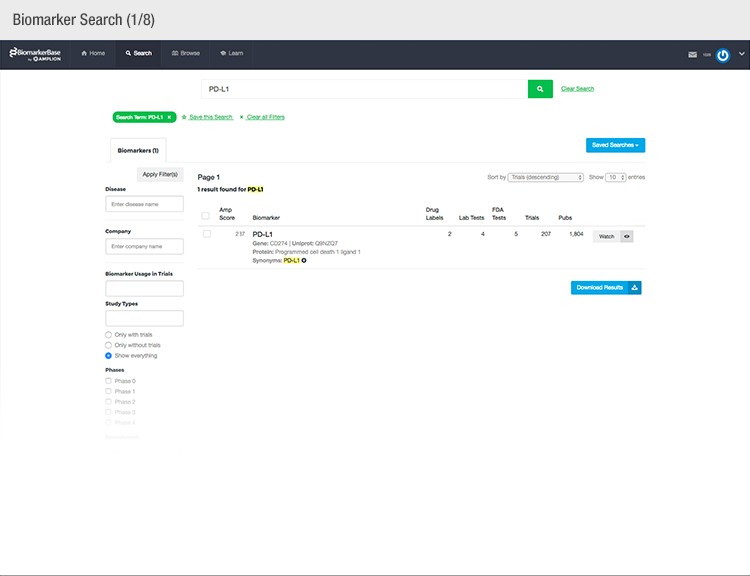Open the Sort by dropdown
The width and height of the screenshot is (750, 576).
pos(546,177)
